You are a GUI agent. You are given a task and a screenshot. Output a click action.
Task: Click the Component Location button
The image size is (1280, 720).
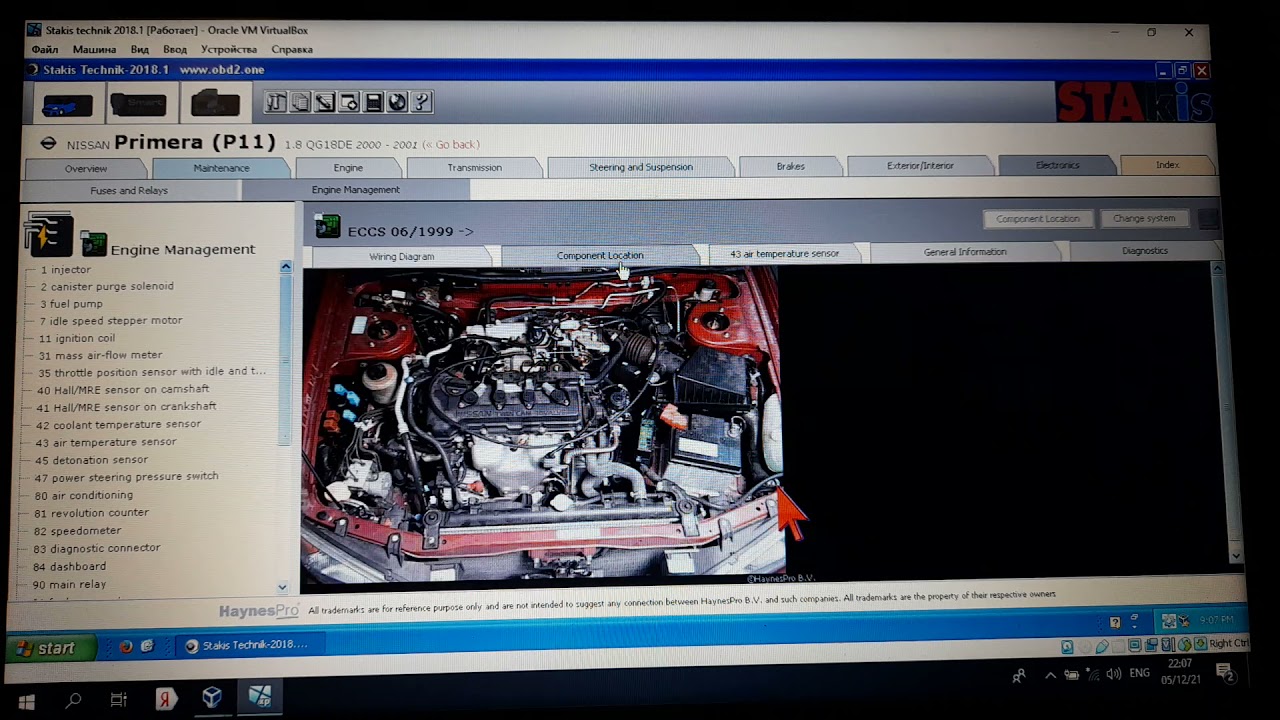[1038, 218]
